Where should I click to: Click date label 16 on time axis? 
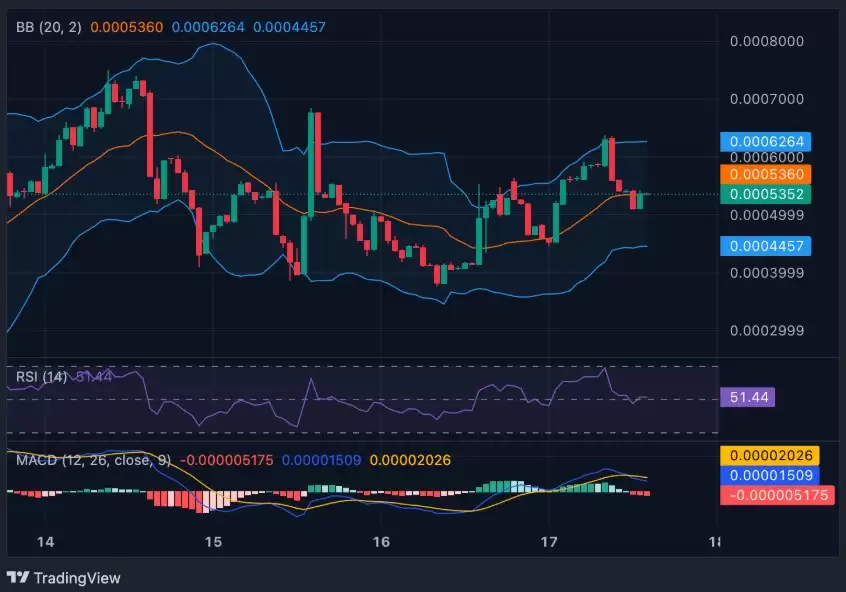380,541
